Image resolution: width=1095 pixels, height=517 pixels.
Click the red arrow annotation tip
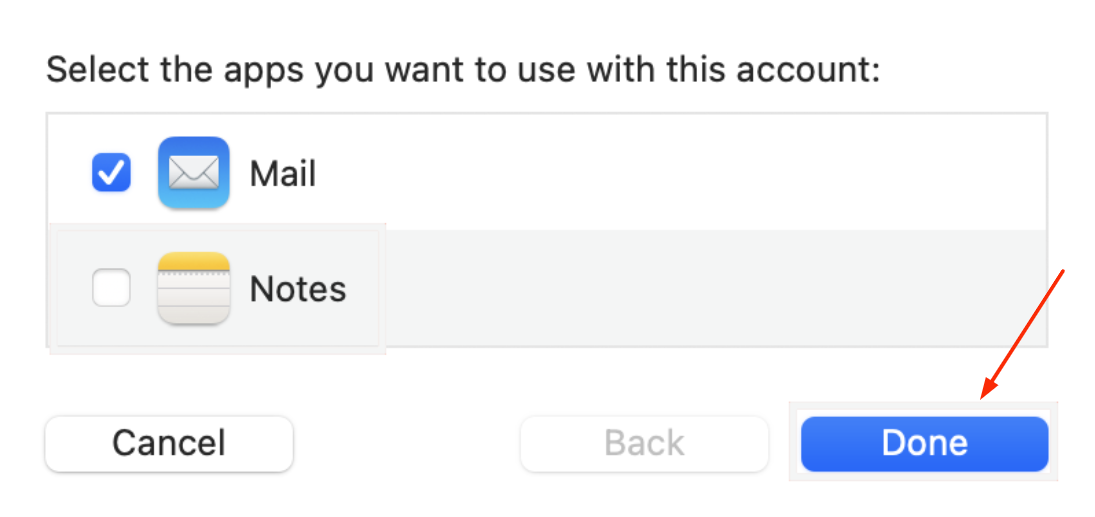(983, 397)
